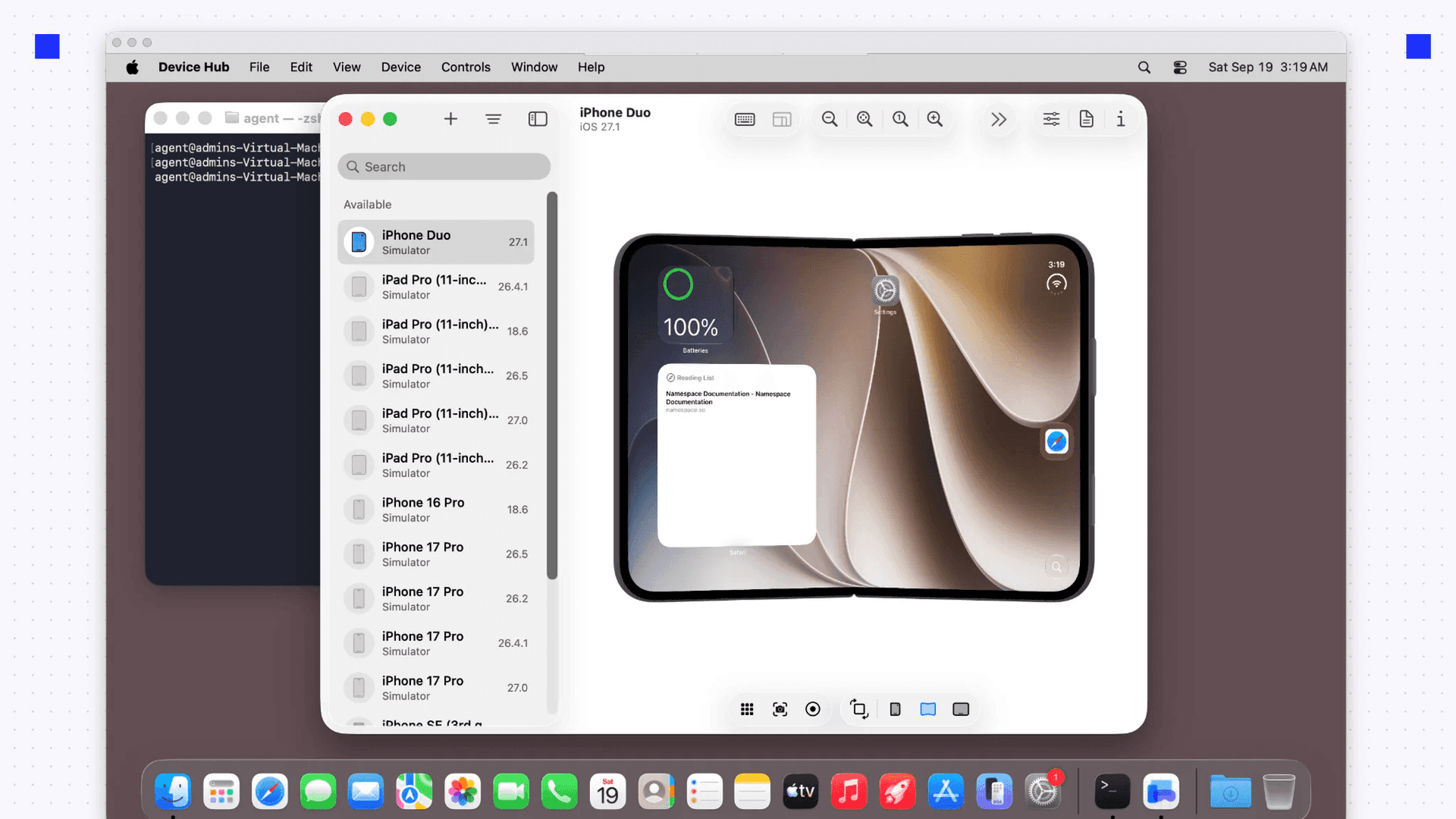Open App Store from the Dock
Screen dimensions: 1456x819
tap(946, 792)
